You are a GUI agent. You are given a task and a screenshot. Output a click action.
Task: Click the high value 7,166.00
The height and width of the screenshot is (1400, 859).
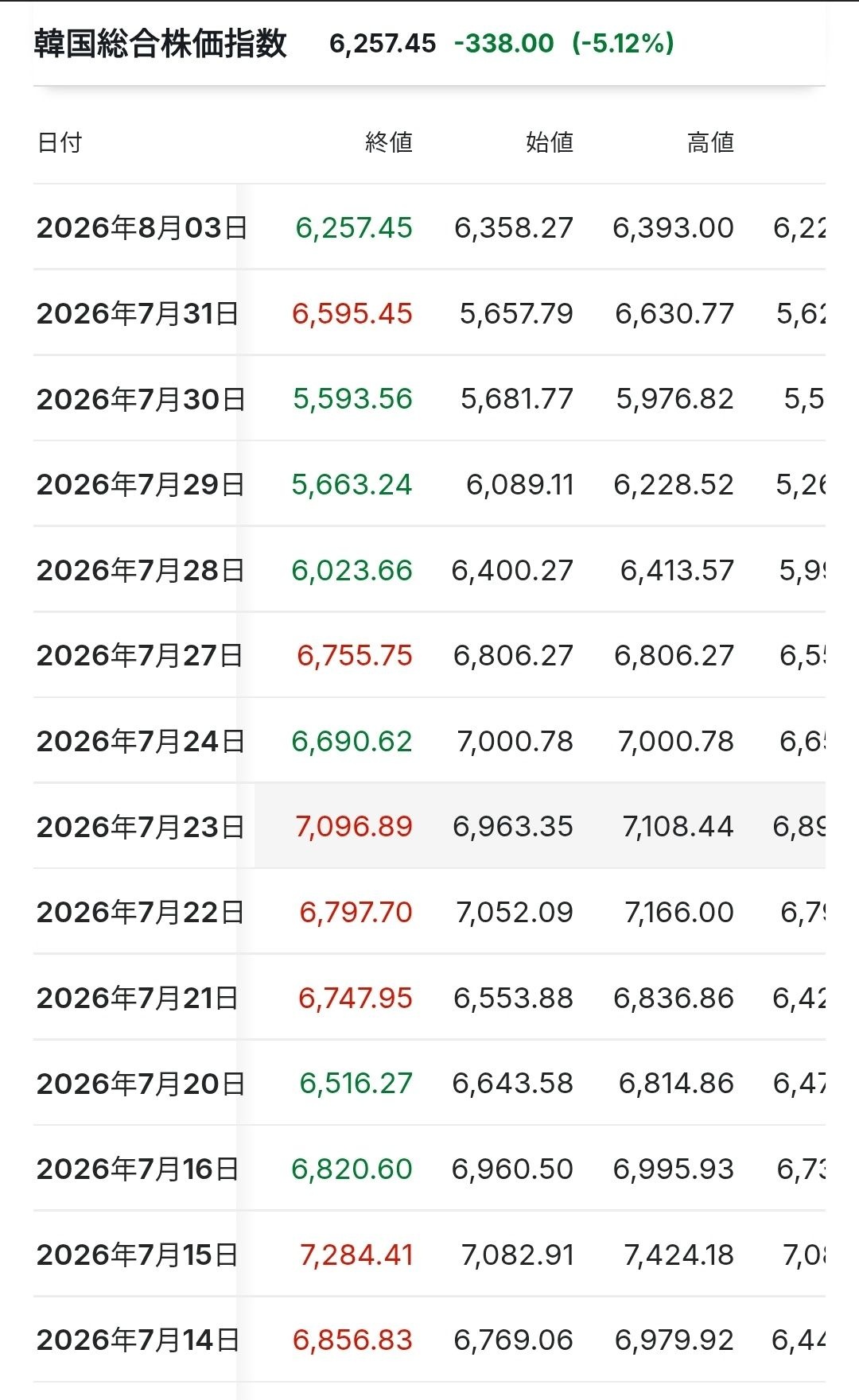point(679,912)
